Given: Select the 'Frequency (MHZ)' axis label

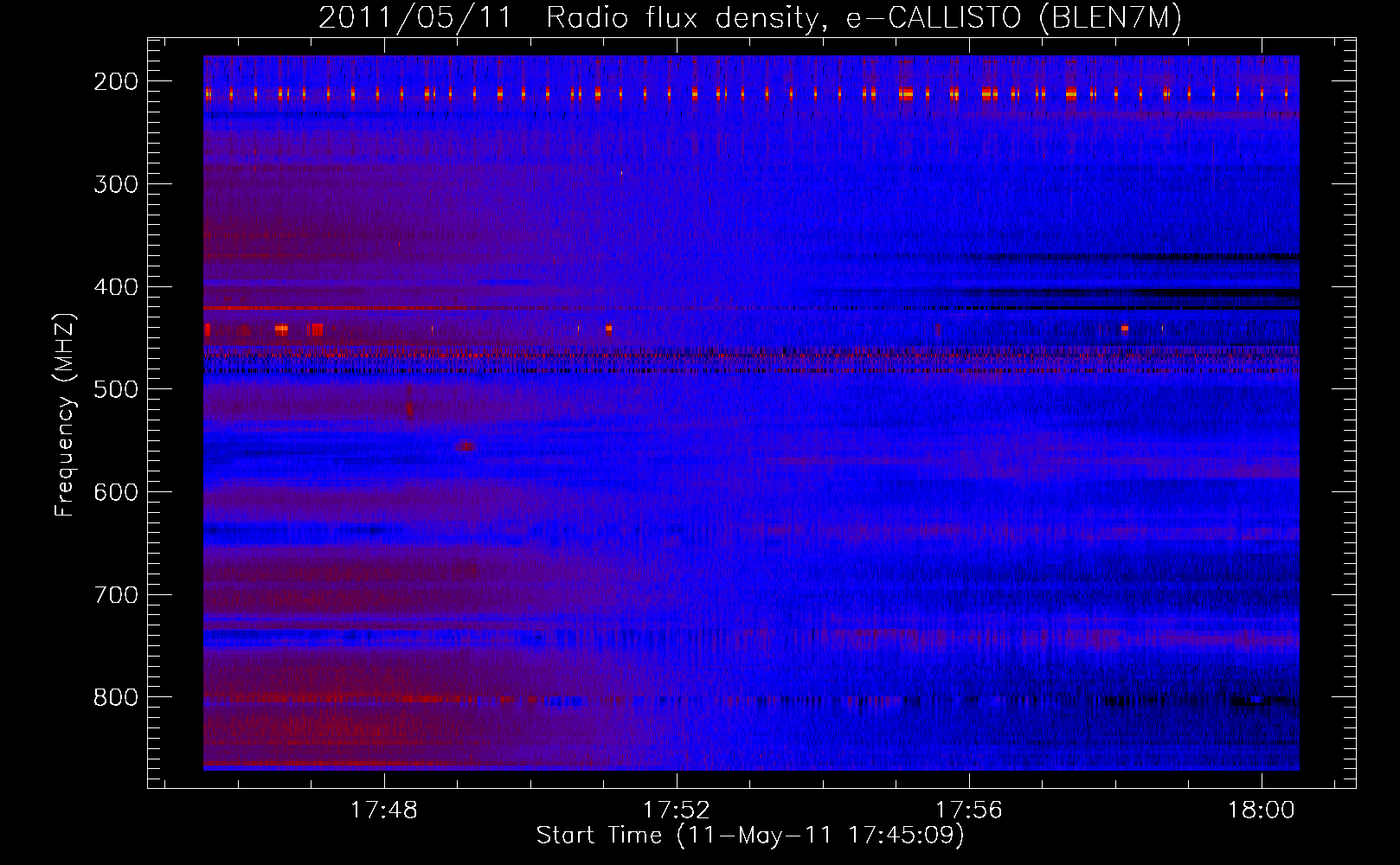Looking at the screenshot, I should coord(65,414).
